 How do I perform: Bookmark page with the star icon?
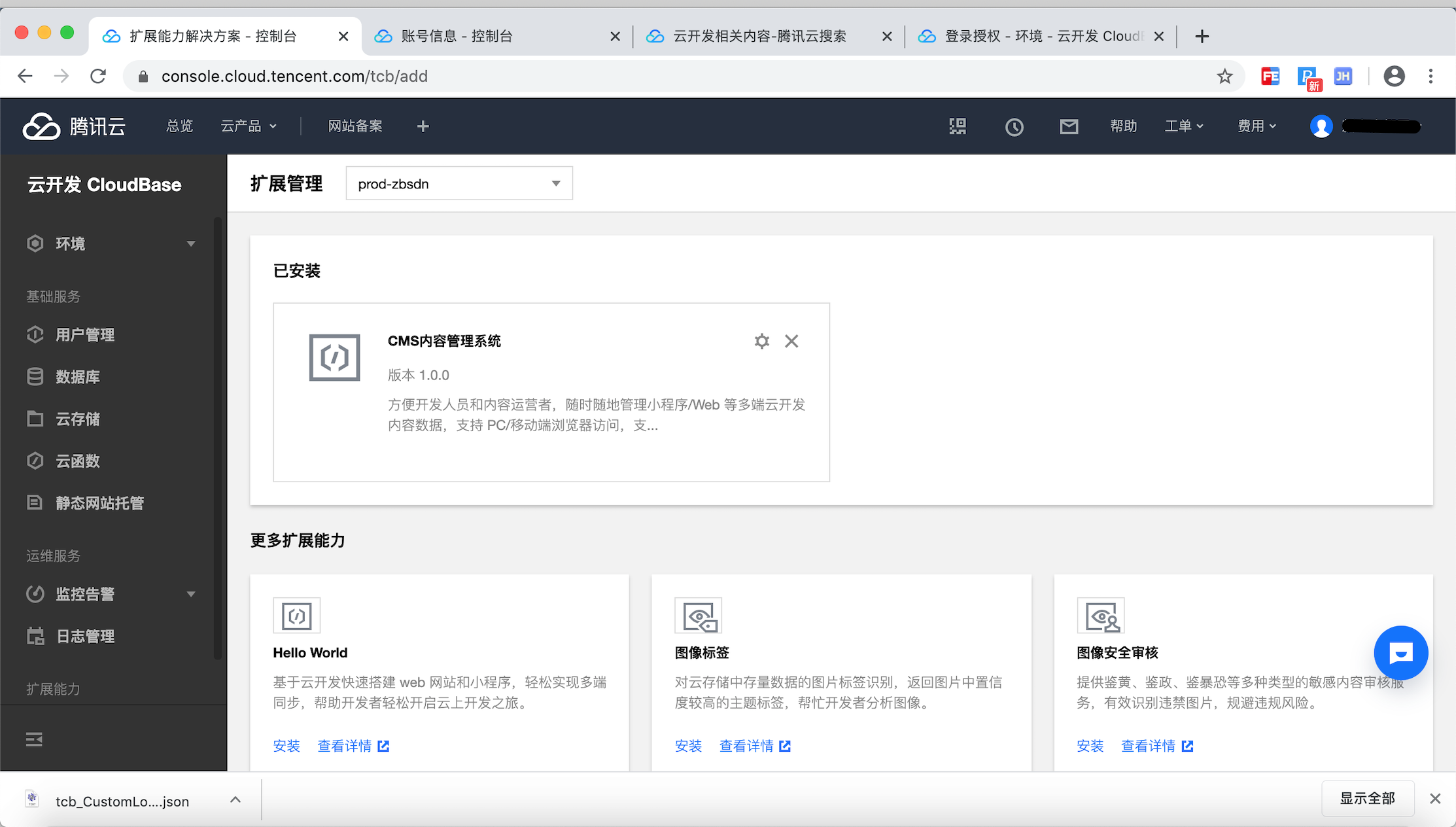1224,77
